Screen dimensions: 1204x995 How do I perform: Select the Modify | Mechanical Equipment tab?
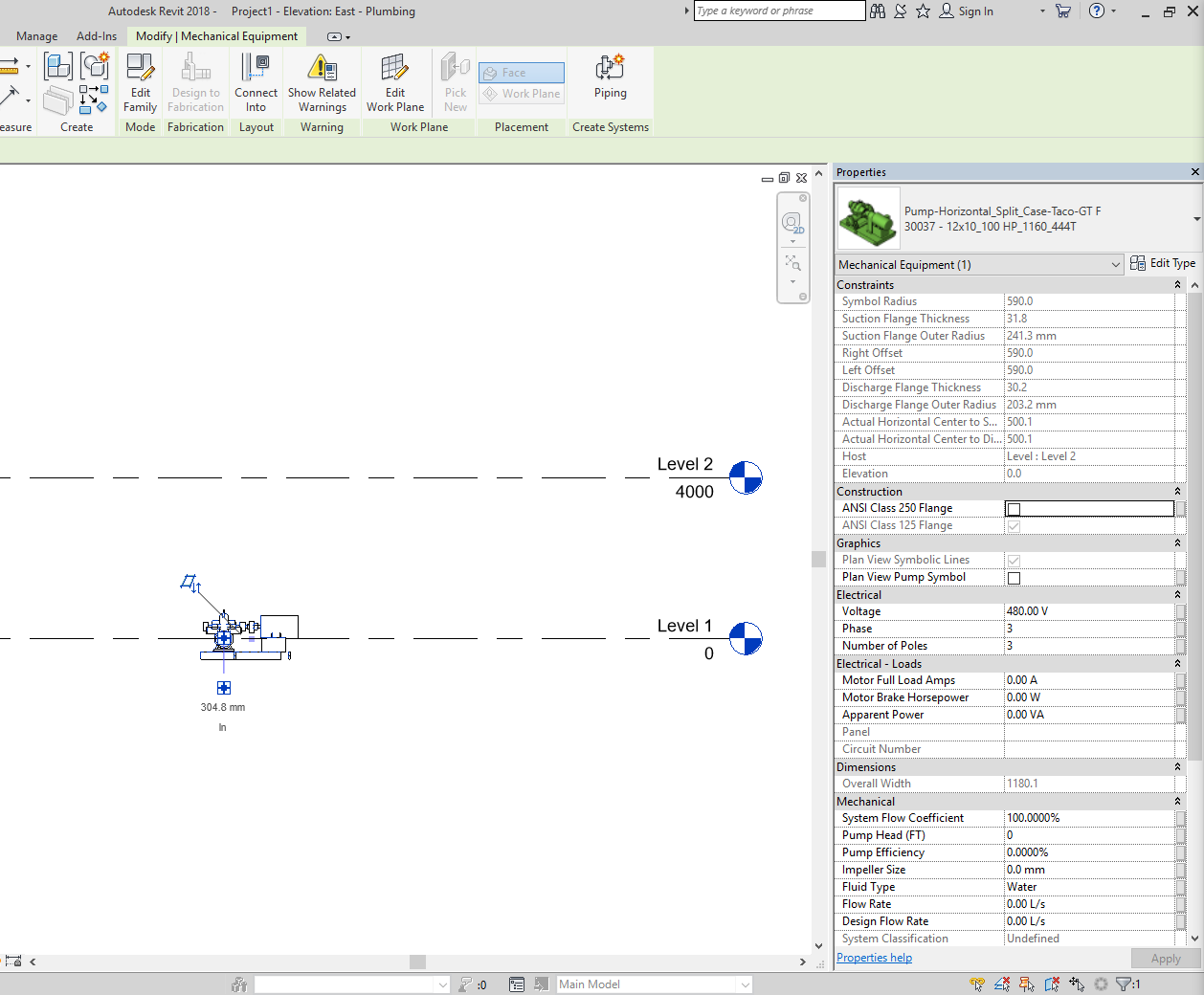(x=216, y=36)
